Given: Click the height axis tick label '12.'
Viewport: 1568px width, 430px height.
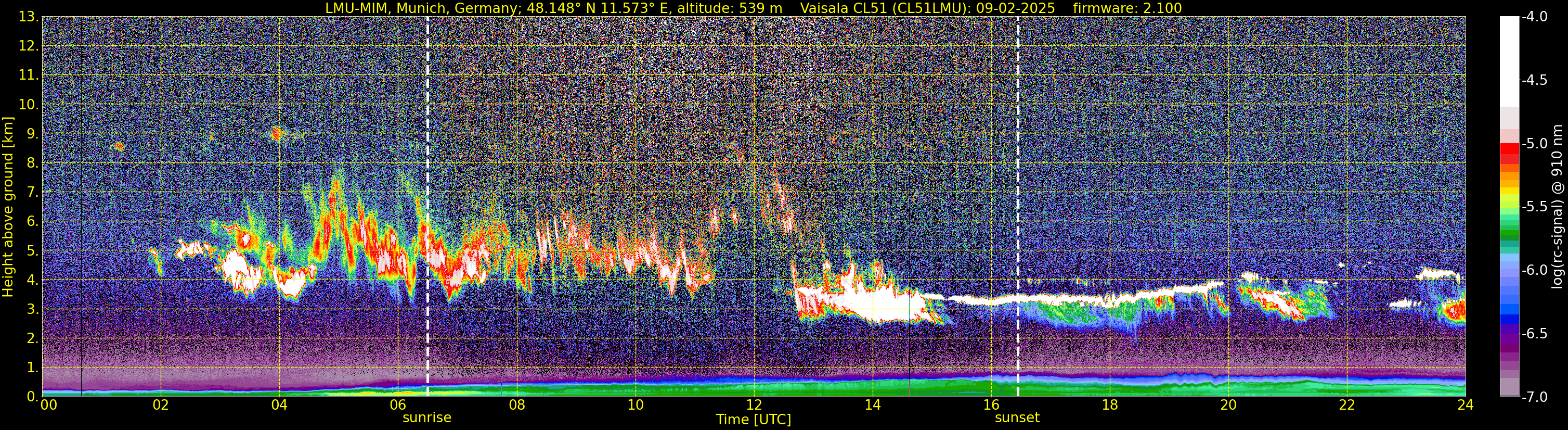Looking at the screenshot, I should point(29,46).
